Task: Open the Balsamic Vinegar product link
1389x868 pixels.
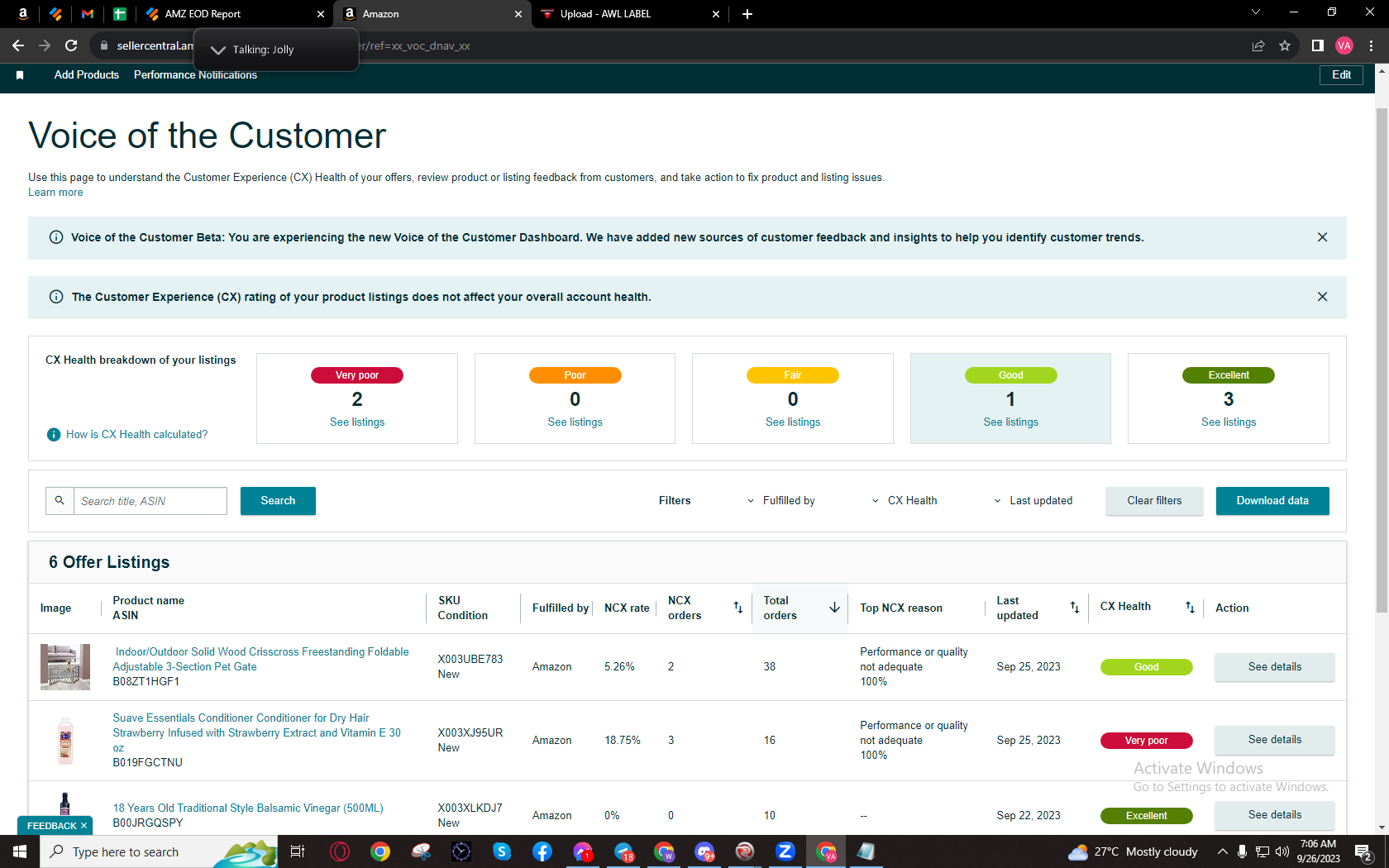Action: click(248, 808)
